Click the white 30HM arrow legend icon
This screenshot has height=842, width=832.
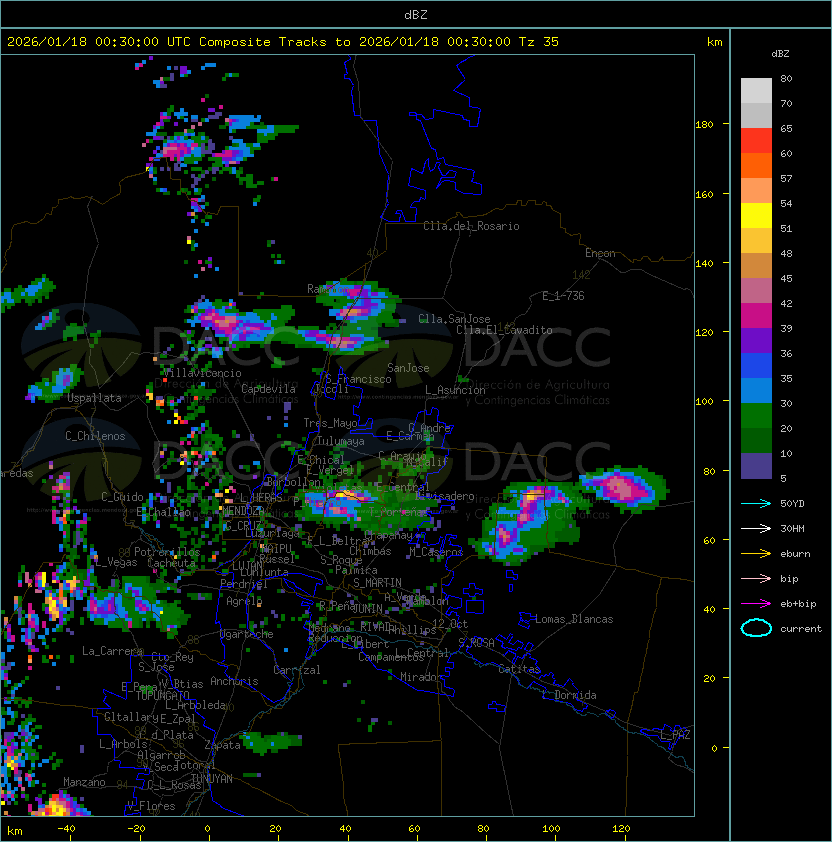click(x=756, y=528)
